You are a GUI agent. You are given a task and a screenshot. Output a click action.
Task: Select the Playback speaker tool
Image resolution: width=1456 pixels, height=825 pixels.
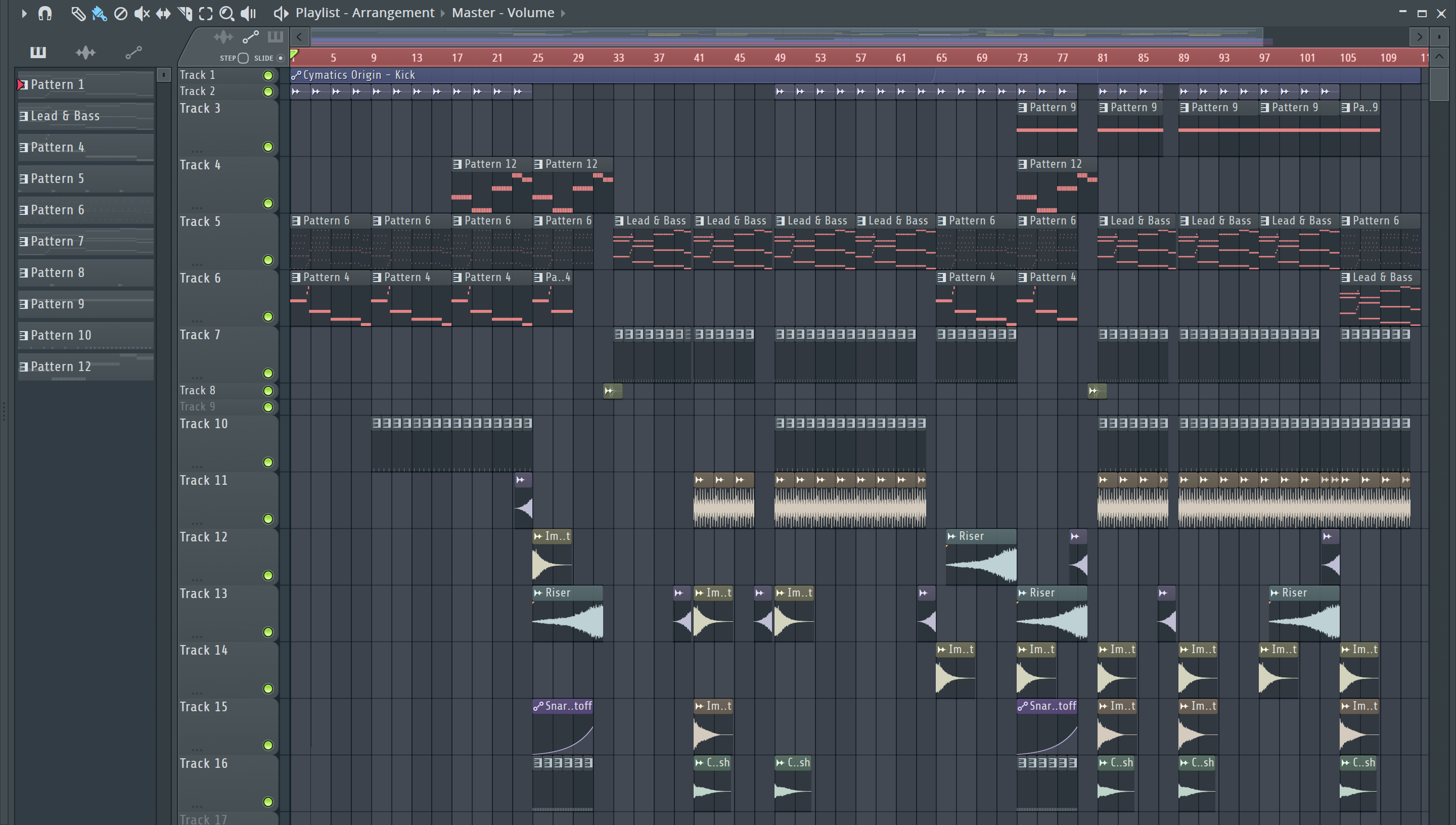pyautogui.click(x=248, y=13)
